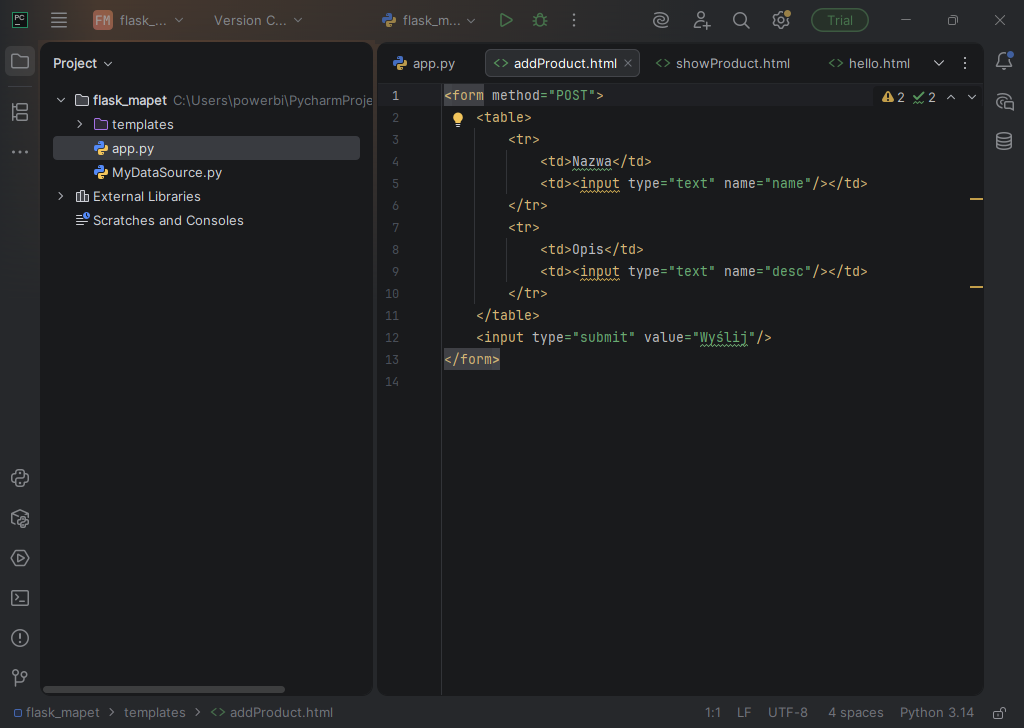
Task: Show hidden editor tabs dropdown
Action: pos(938,63)
